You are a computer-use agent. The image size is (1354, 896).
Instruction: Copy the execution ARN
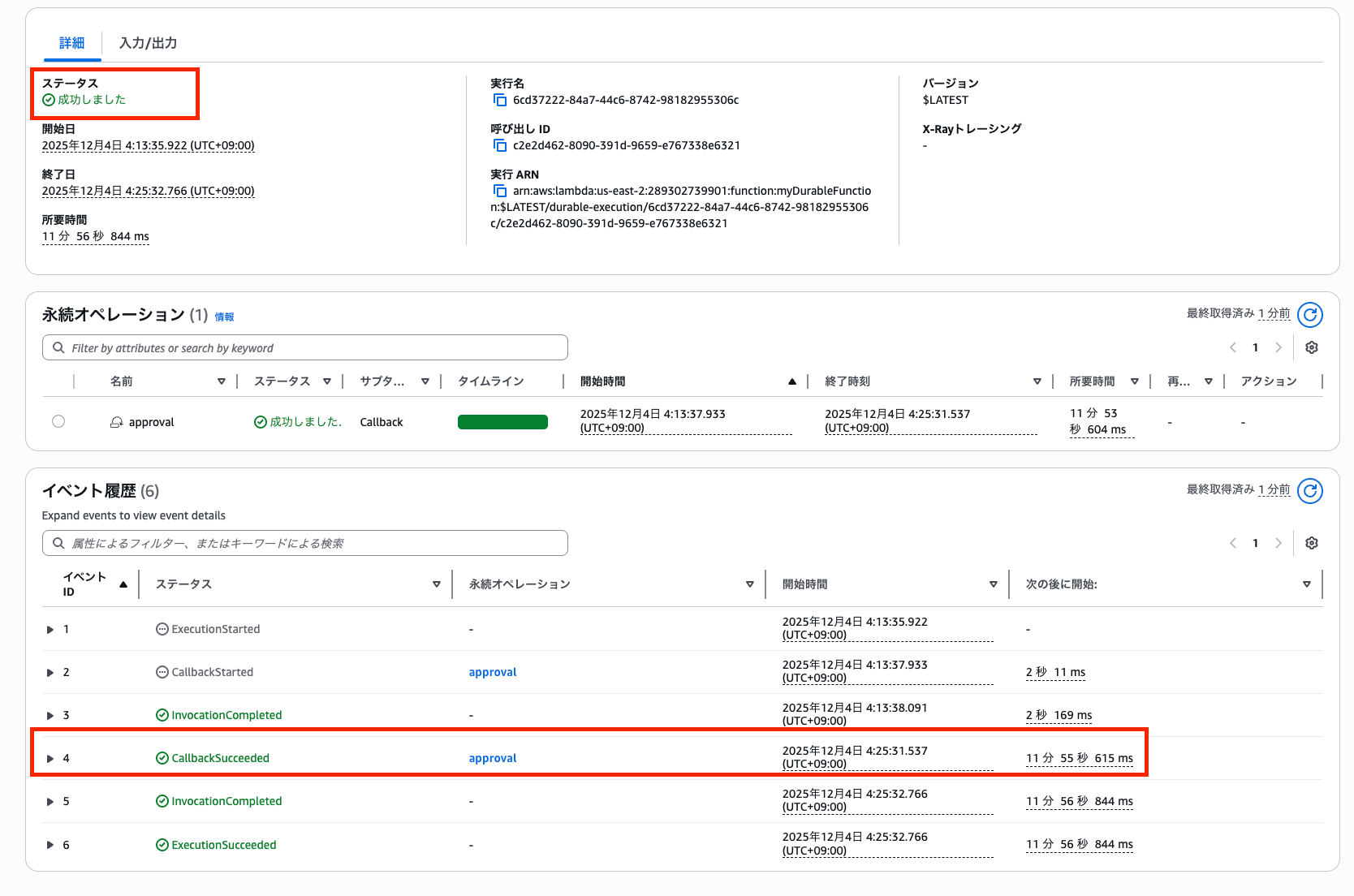[x=500, y=191]
